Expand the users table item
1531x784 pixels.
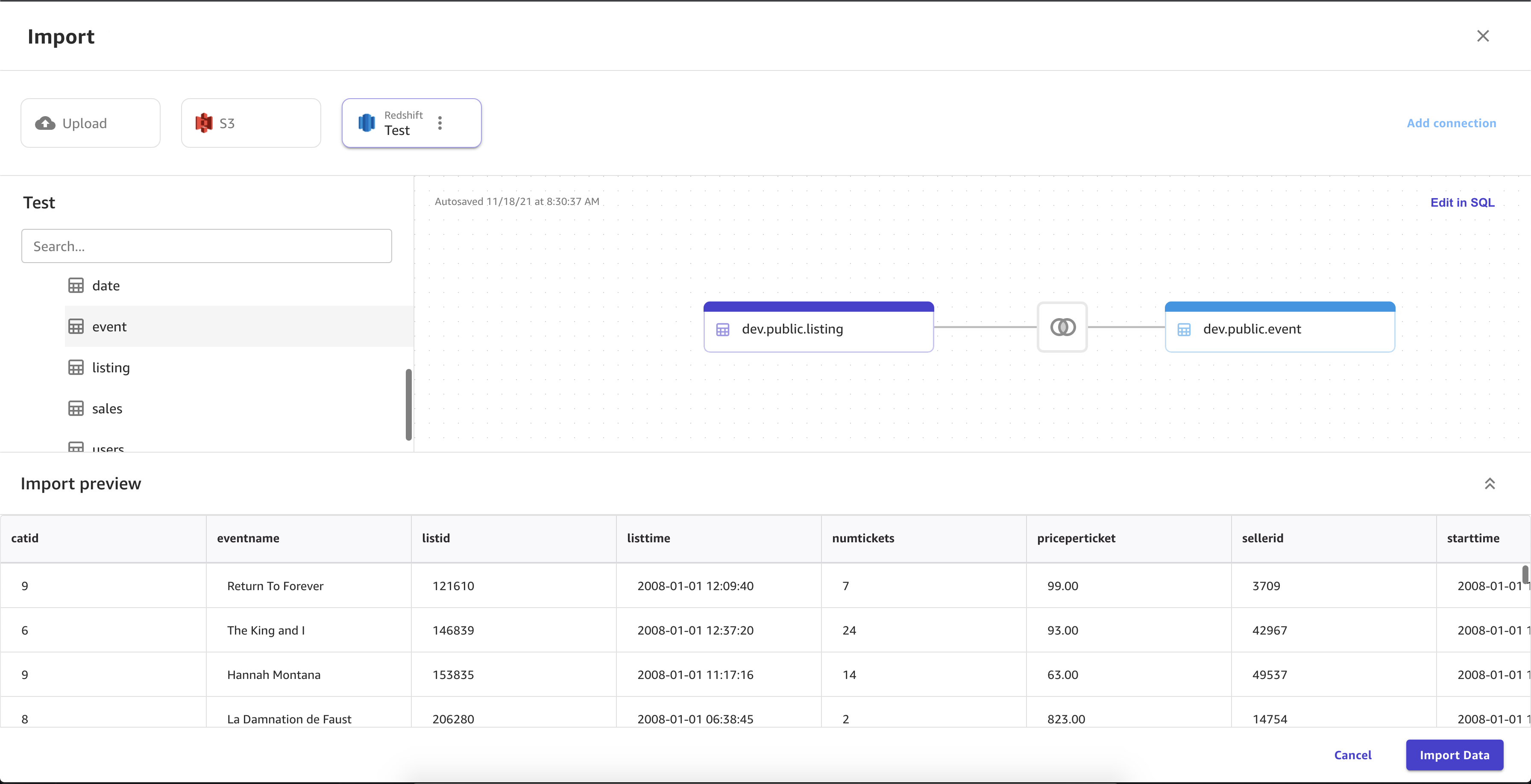(108, 449)
